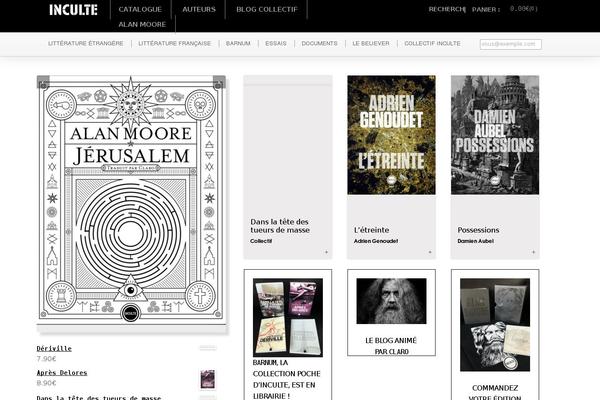The width and height of the screenshot is (600, 400).
Task: Open Dans la tête des tueurs de masse
Action: pos(280,226)
